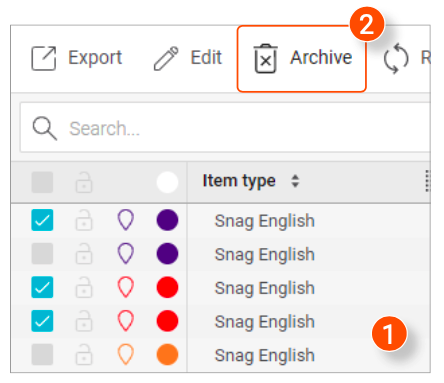This screenshot has width=444, height=383.
Task: Focus the Search field
Action: pyautogui.click(x=225, y=128)
